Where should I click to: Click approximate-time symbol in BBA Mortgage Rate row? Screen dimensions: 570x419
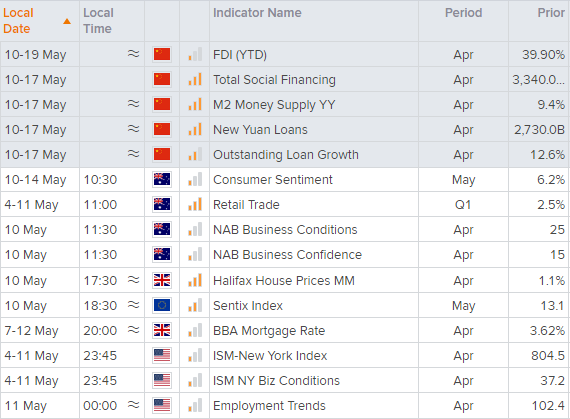(133, 330)
